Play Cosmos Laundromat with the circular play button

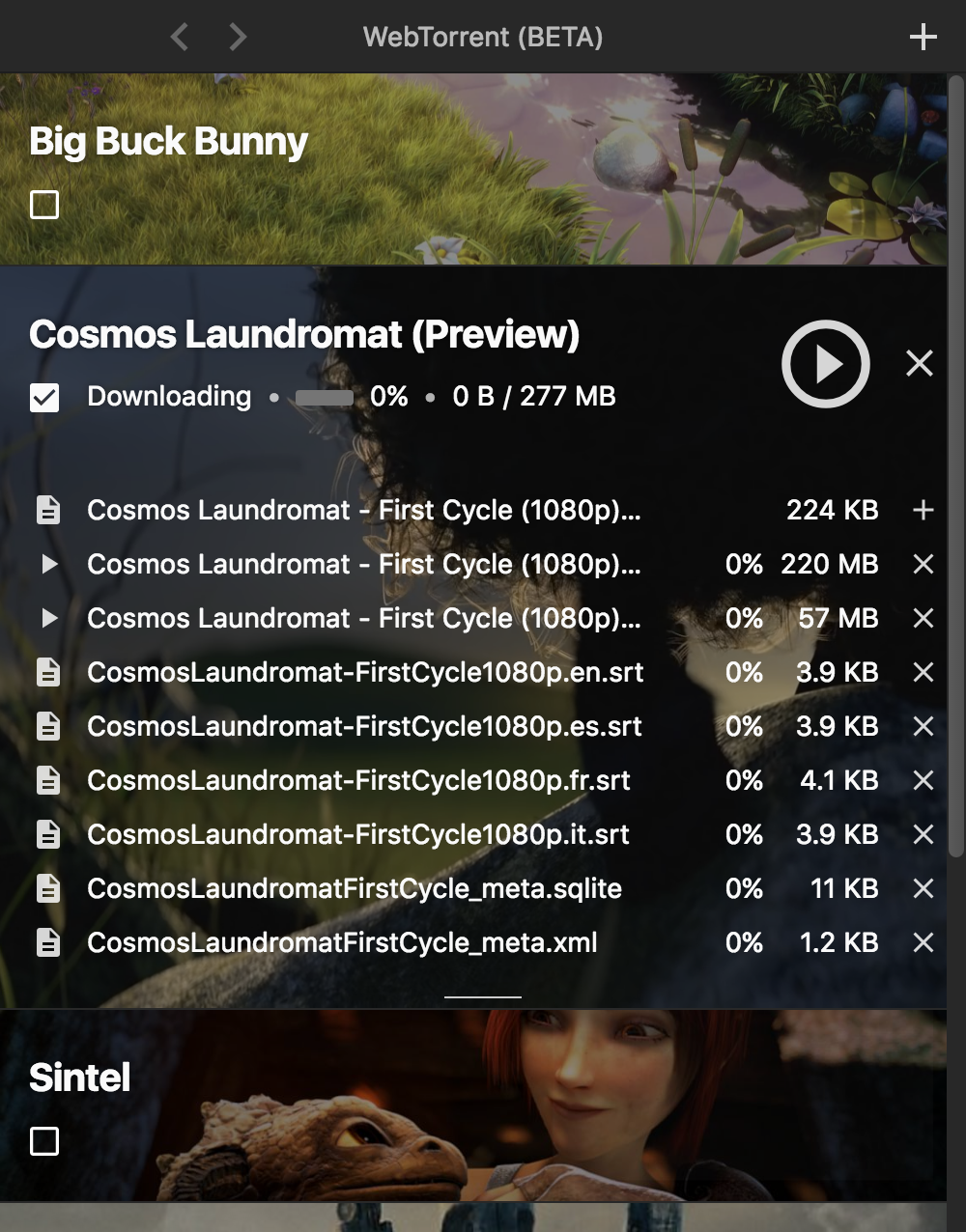coord(825,364)
